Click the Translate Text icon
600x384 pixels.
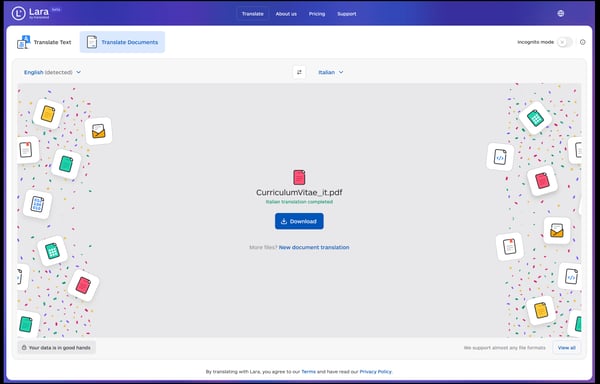[x=23, y=42]
